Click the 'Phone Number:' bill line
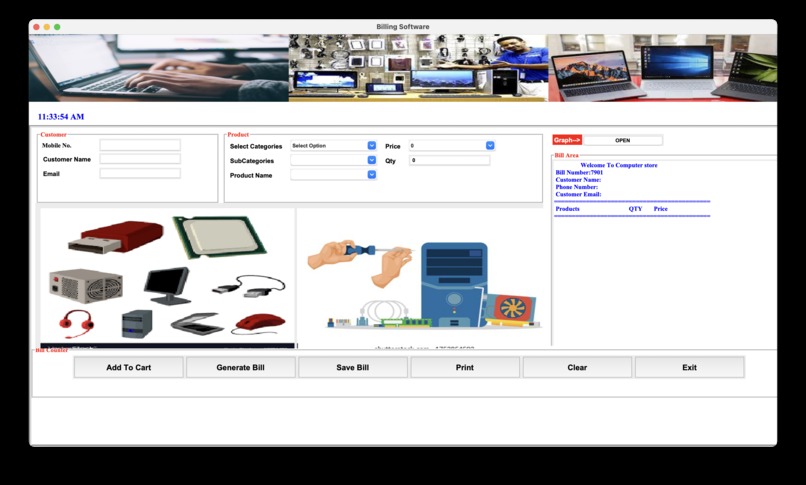Screen dimensions: 806x485 coord(577,187)
